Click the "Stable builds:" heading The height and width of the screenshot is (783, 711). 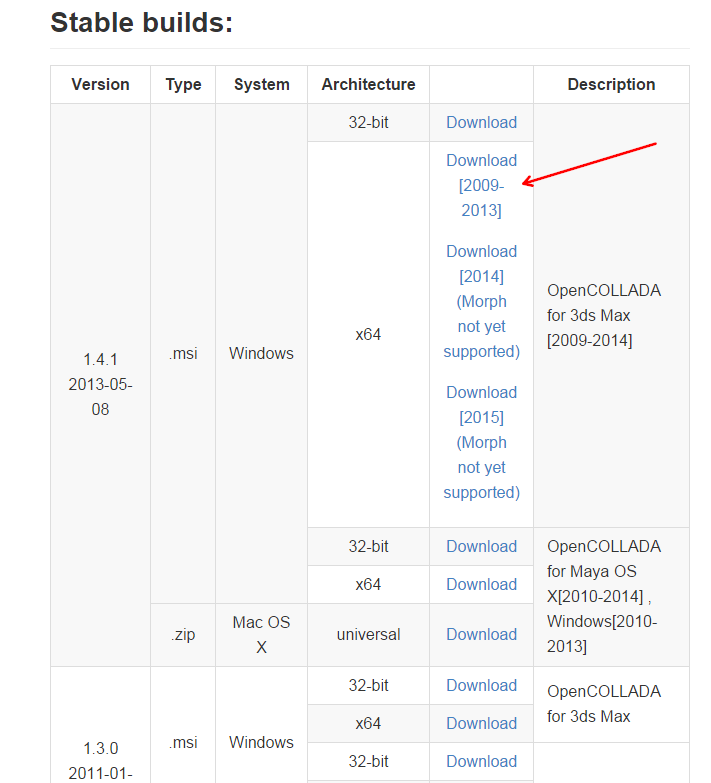pos(141,22)
